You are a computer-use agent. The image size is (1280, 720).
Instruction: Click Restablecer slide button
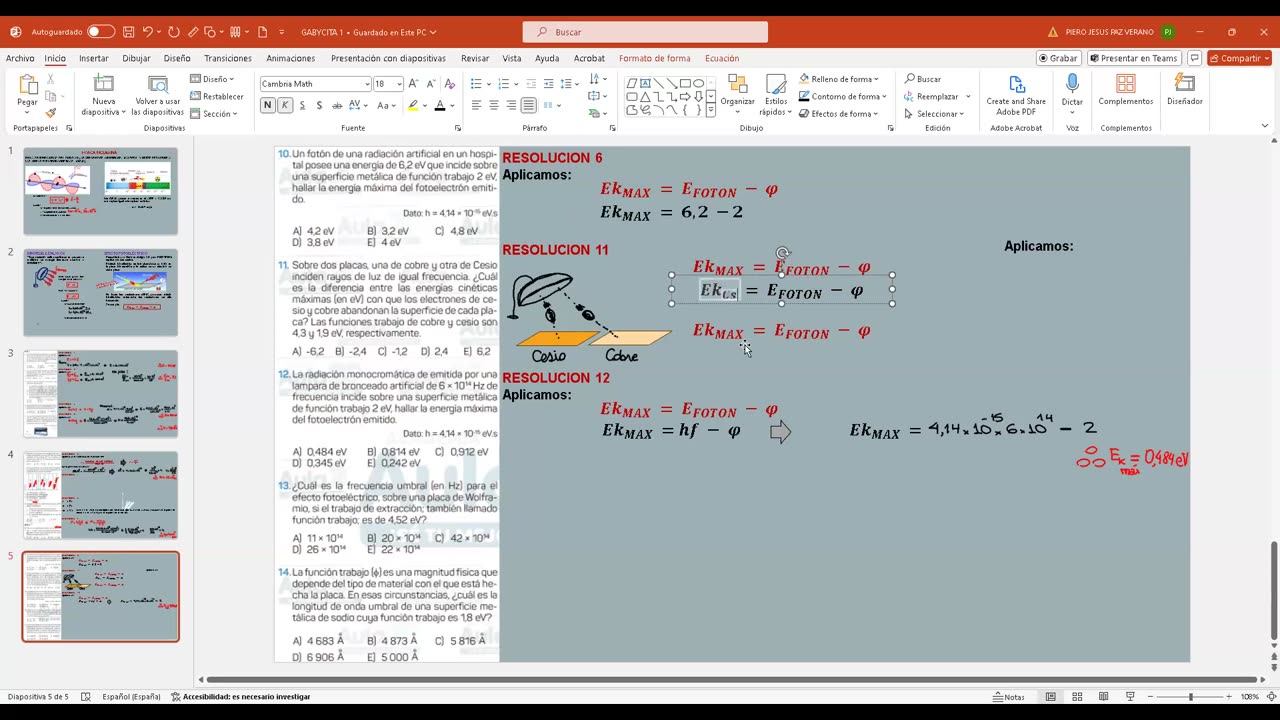pos(216,97)
